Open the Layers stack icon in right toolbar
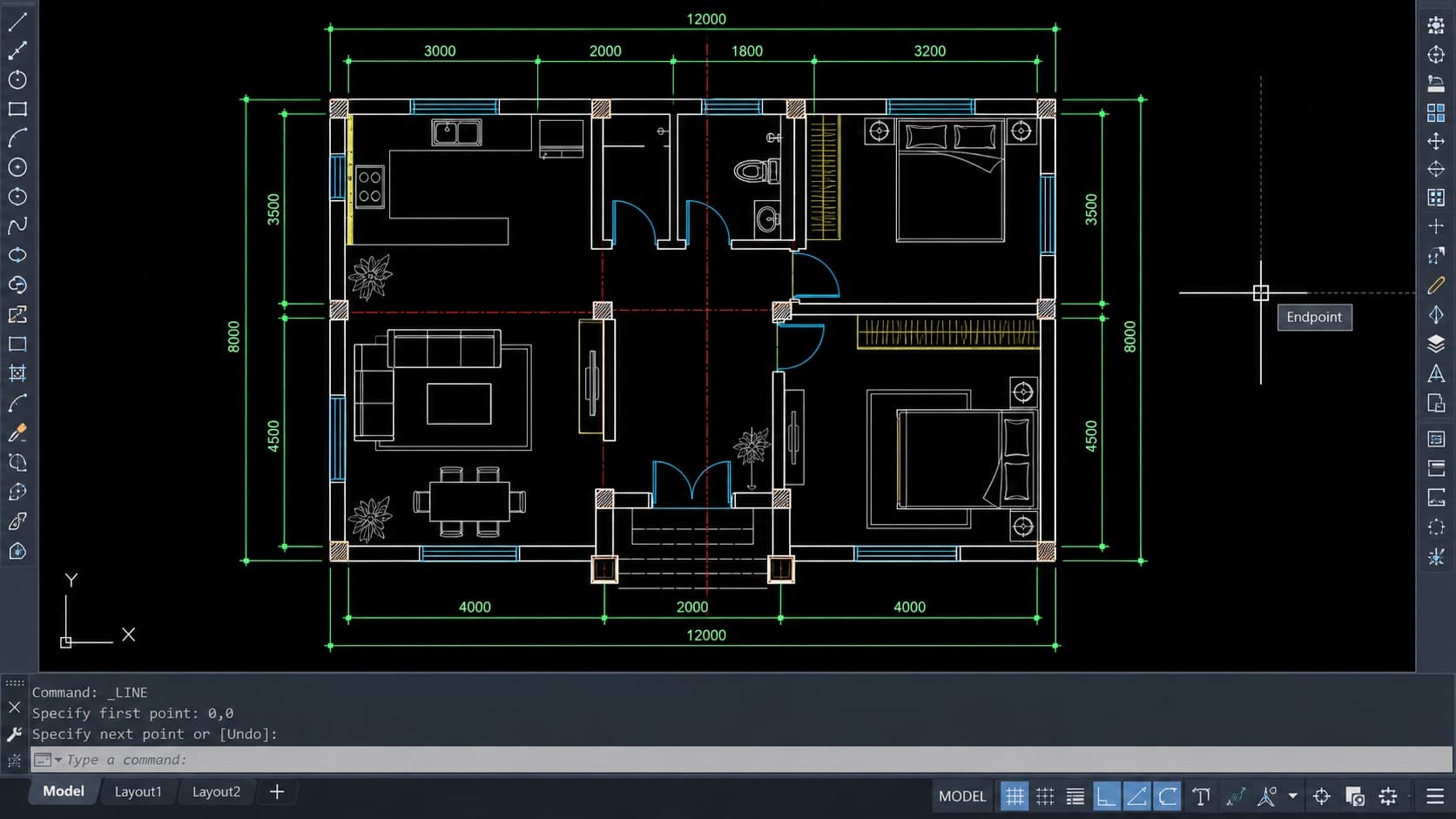Image resolution: width=1456 pixels, height=819 pixels. click(x=1436, y=344)
